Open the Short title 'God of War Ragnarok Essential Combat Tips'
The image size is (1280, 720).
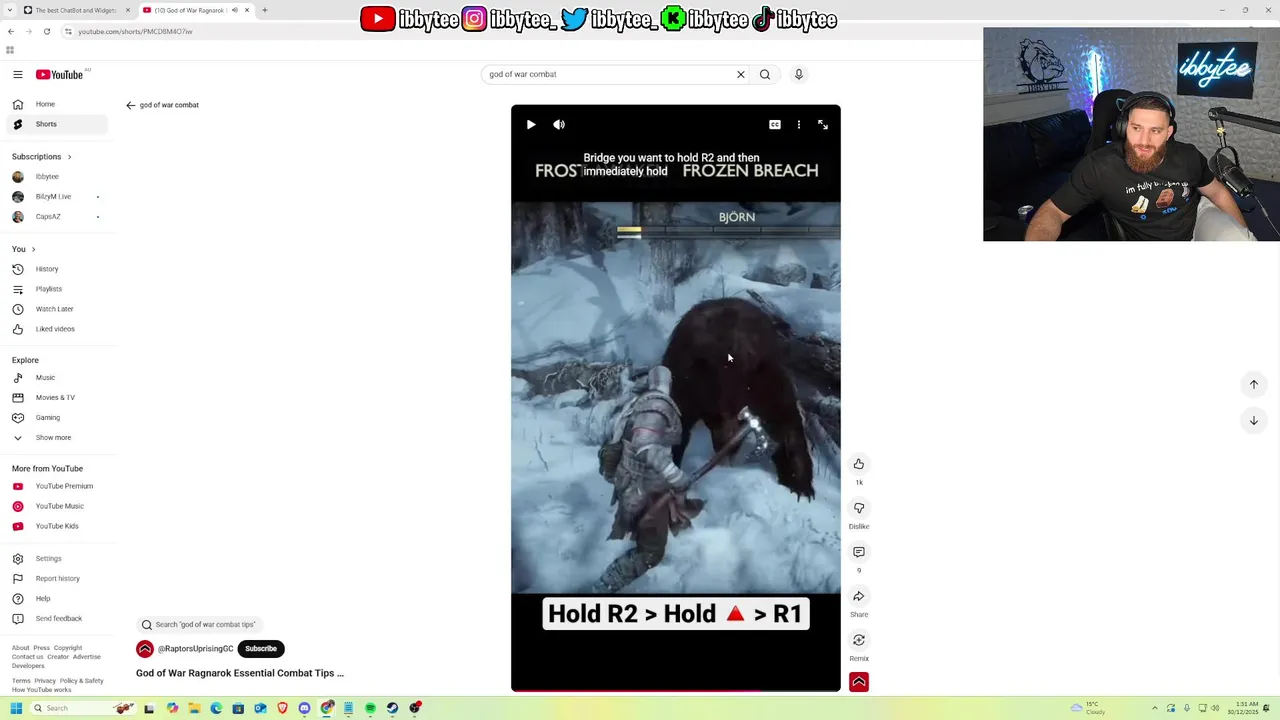click(x=240, y=673)
